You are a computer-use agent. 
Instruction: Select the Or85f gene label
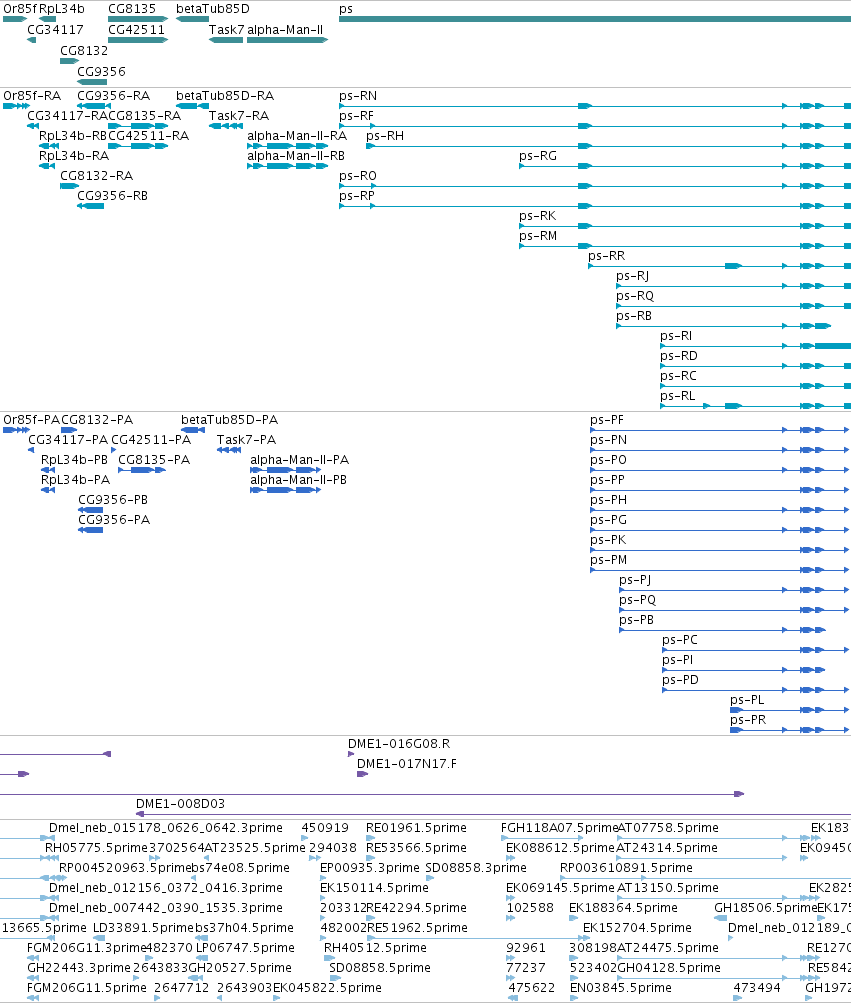(x=20, y=9)
